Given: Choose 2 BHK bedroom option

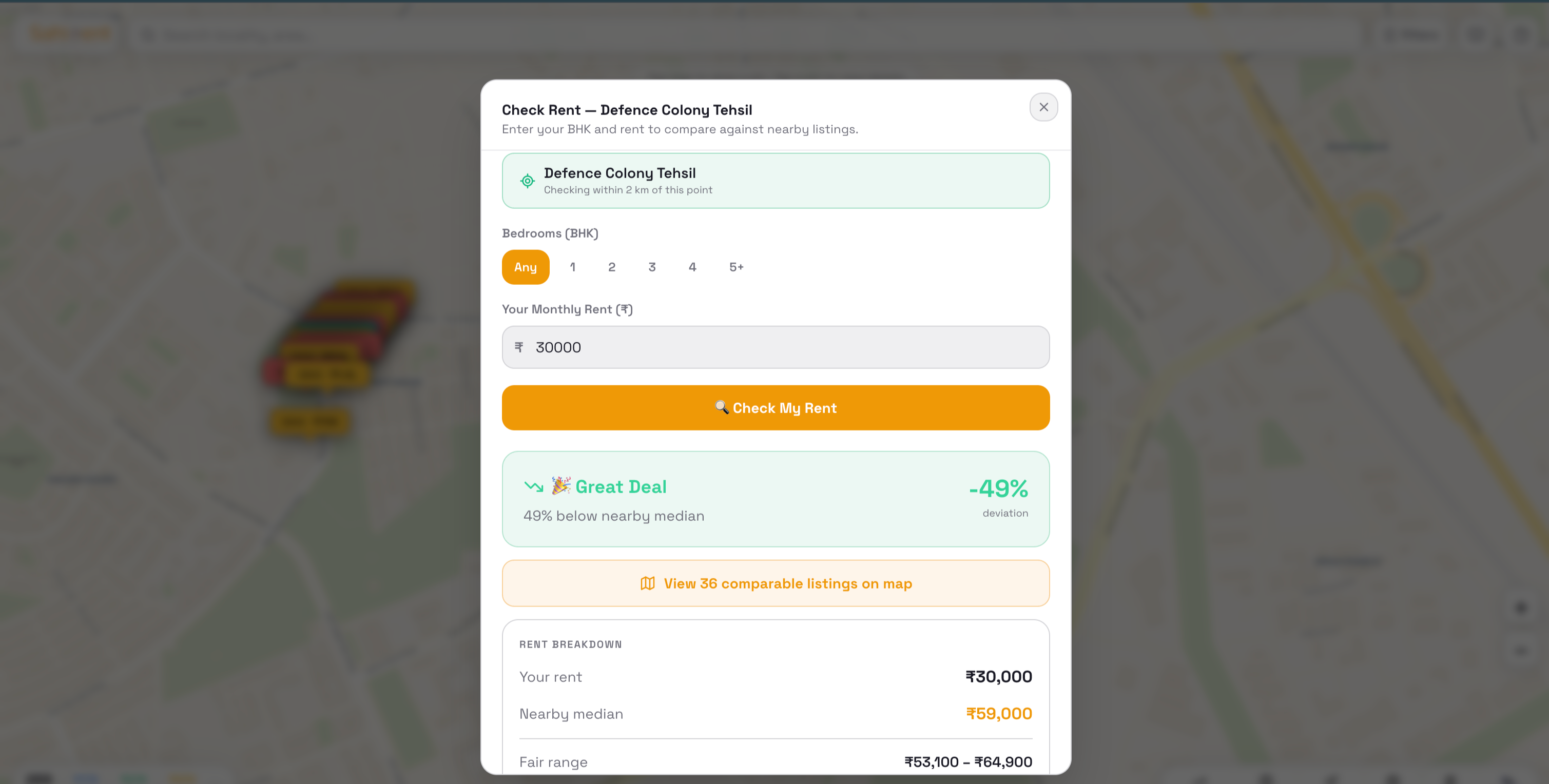Looking at the screenshot, I should 612,267.
